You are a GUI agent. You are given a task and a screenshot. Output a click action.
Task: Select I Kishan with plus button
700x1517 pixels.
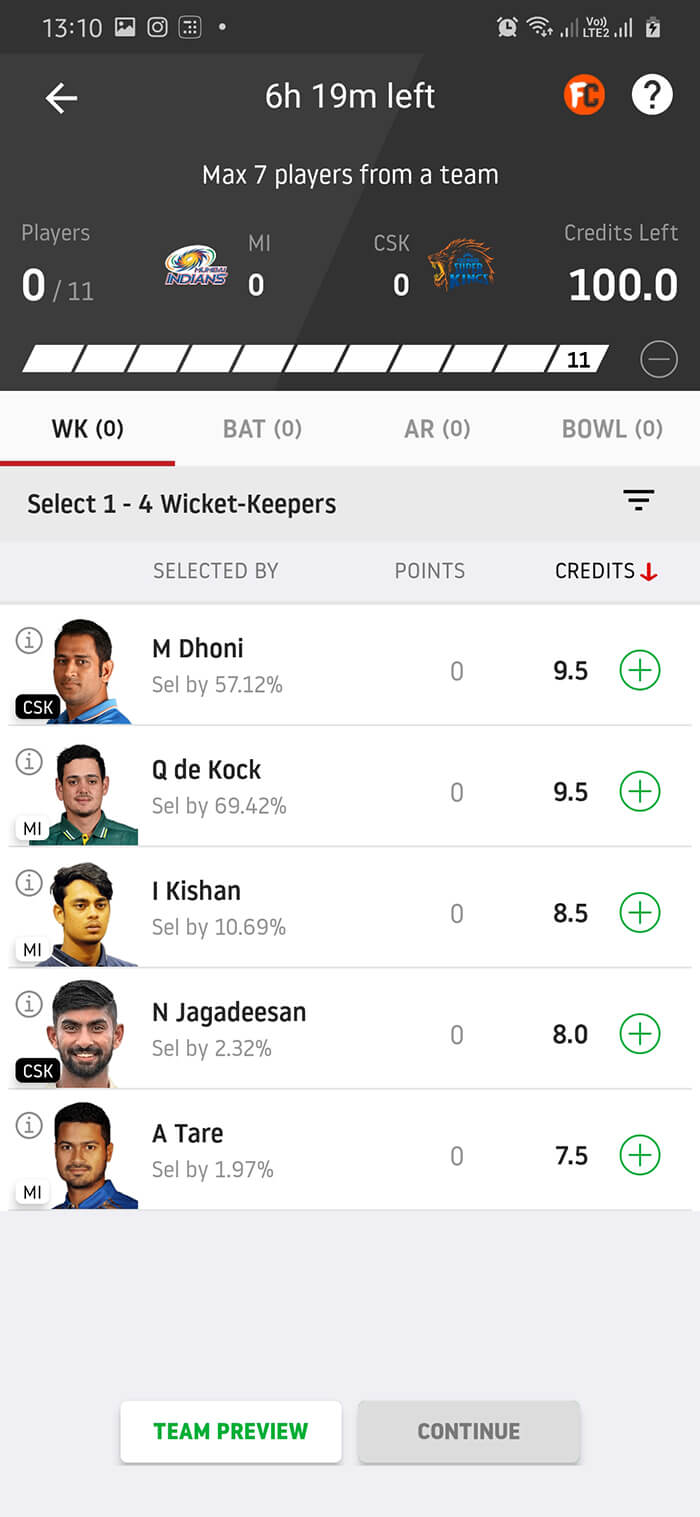pyautogui.click(x=640, y=913)
